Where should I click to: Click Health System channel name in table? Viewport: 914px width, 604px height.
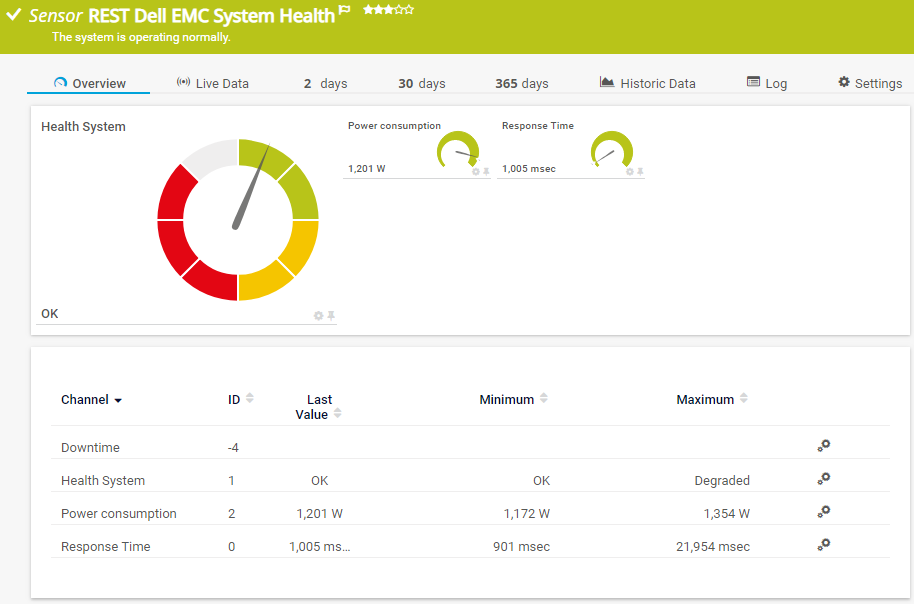(103, 480)
